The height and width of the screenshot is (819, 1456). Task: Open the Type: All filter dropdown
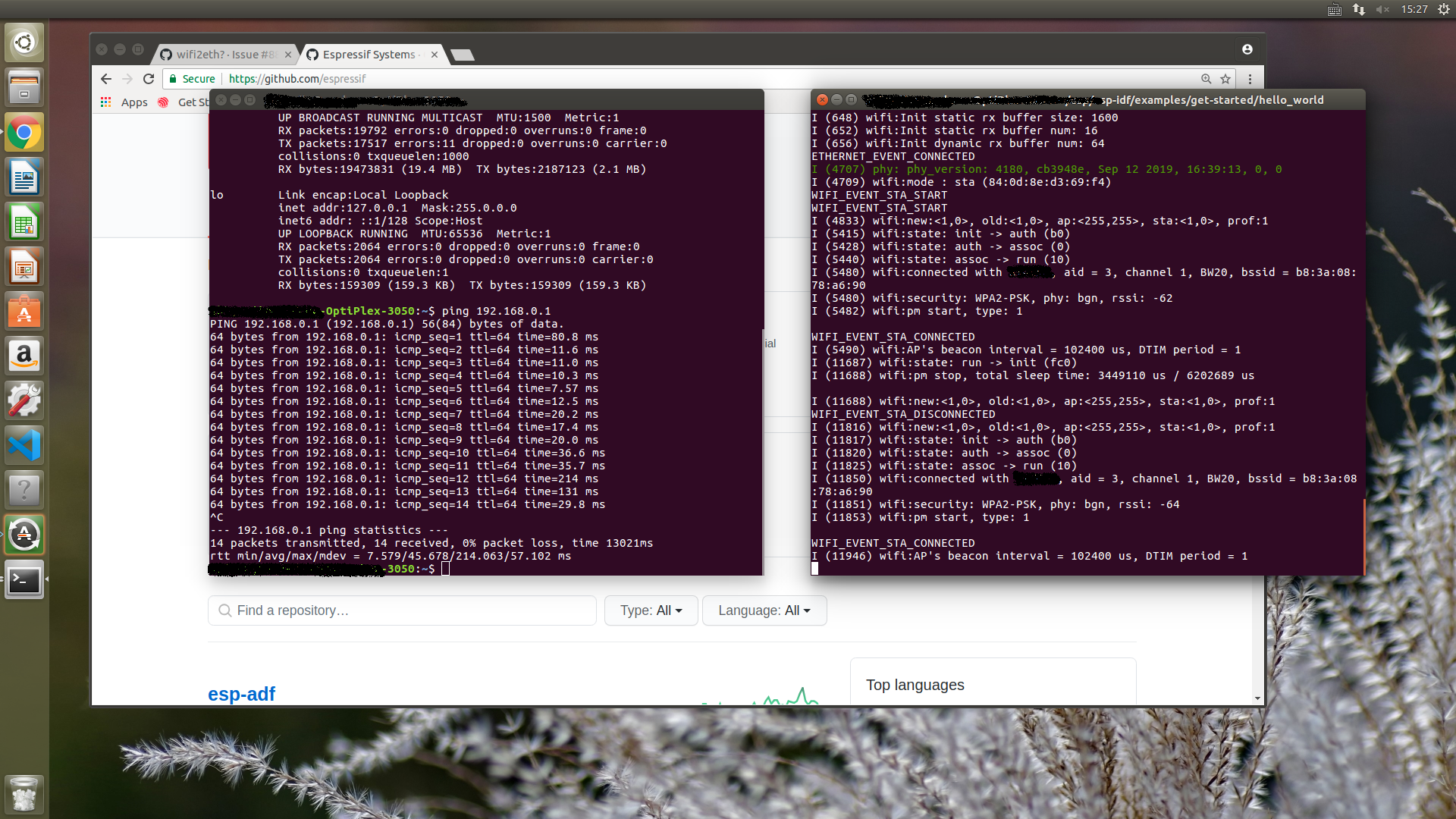click(x=650, y=610)
